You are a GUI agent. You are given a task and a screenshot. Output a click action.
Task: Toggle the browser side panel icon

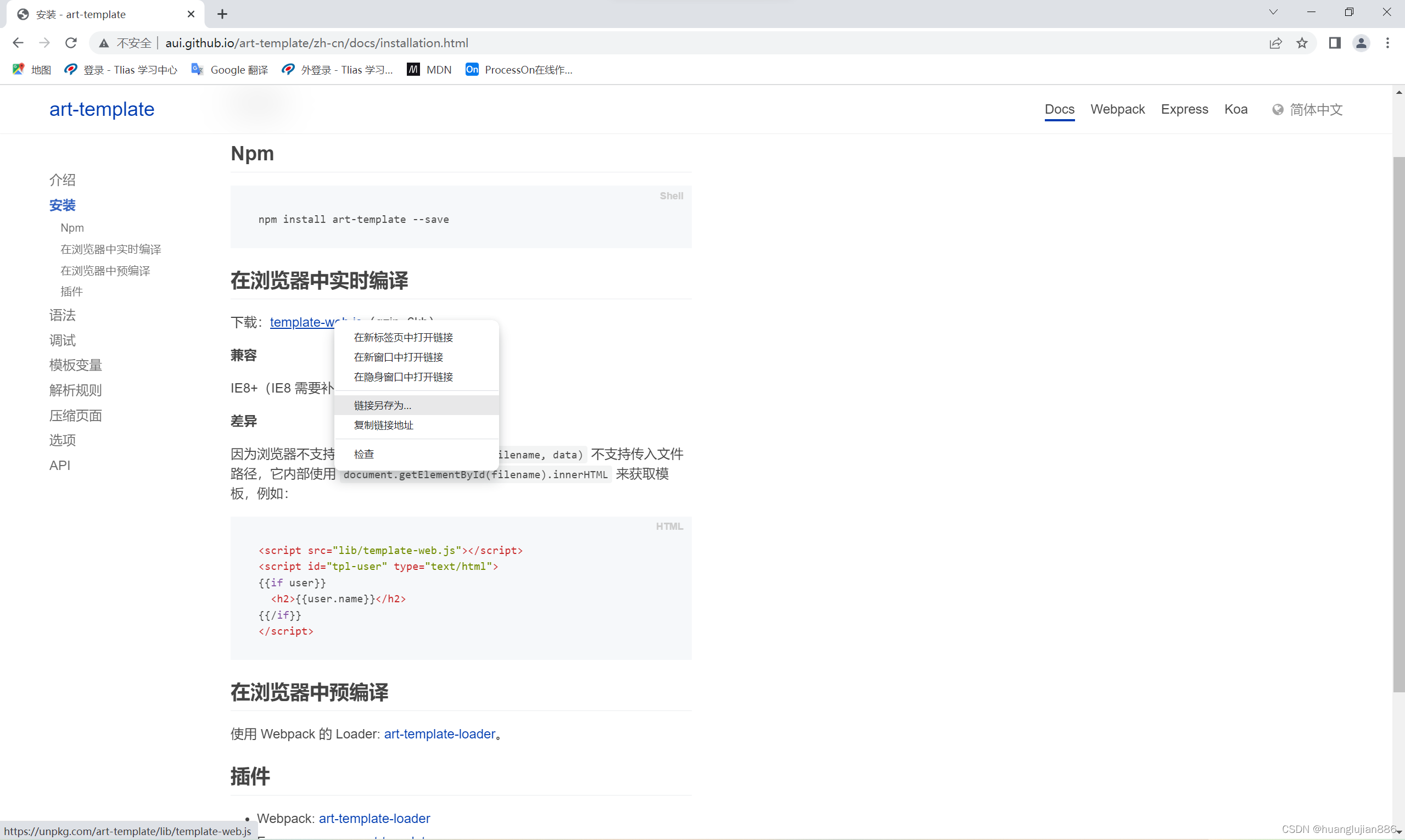coord(1334,43)
